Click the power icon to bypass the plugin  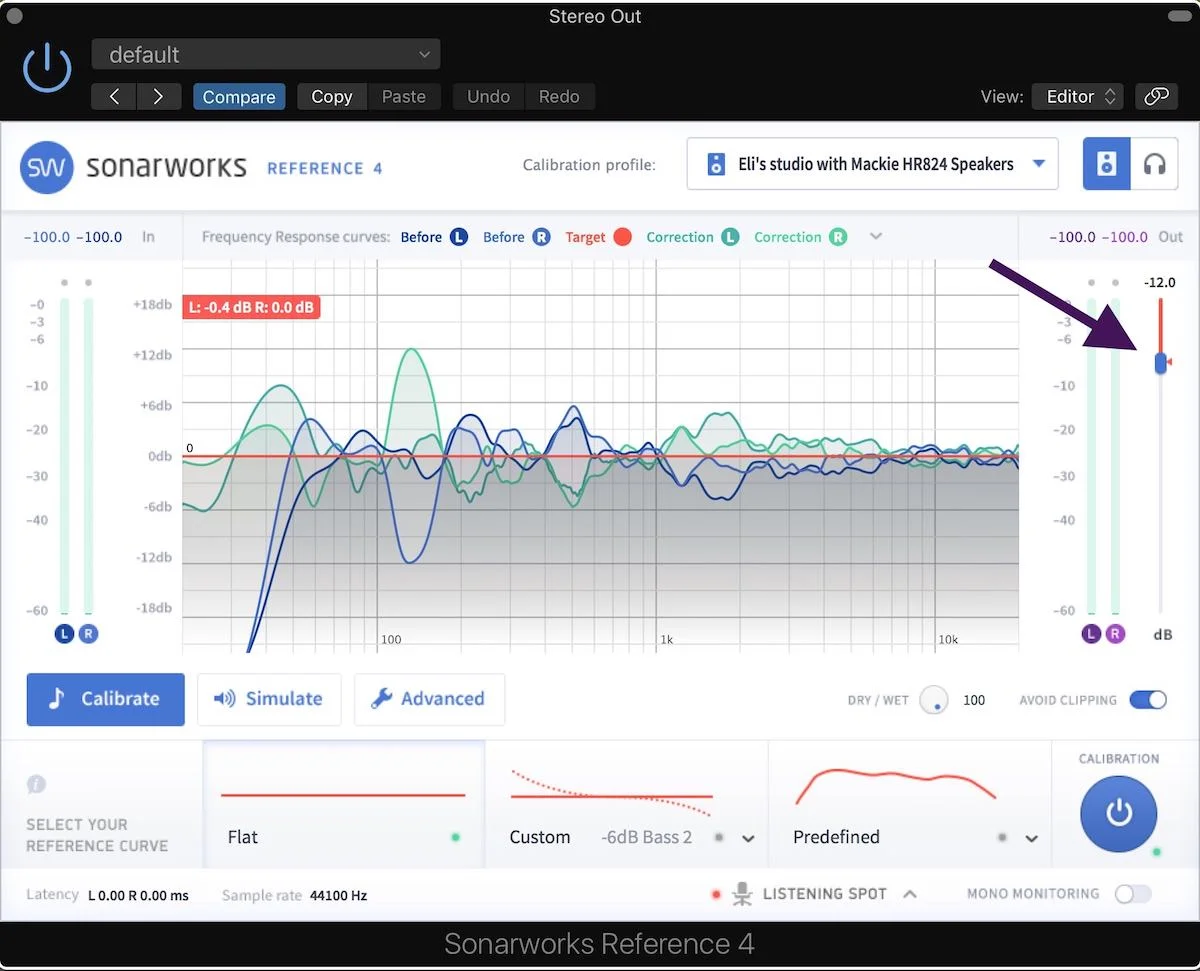[x=46, y=67]
